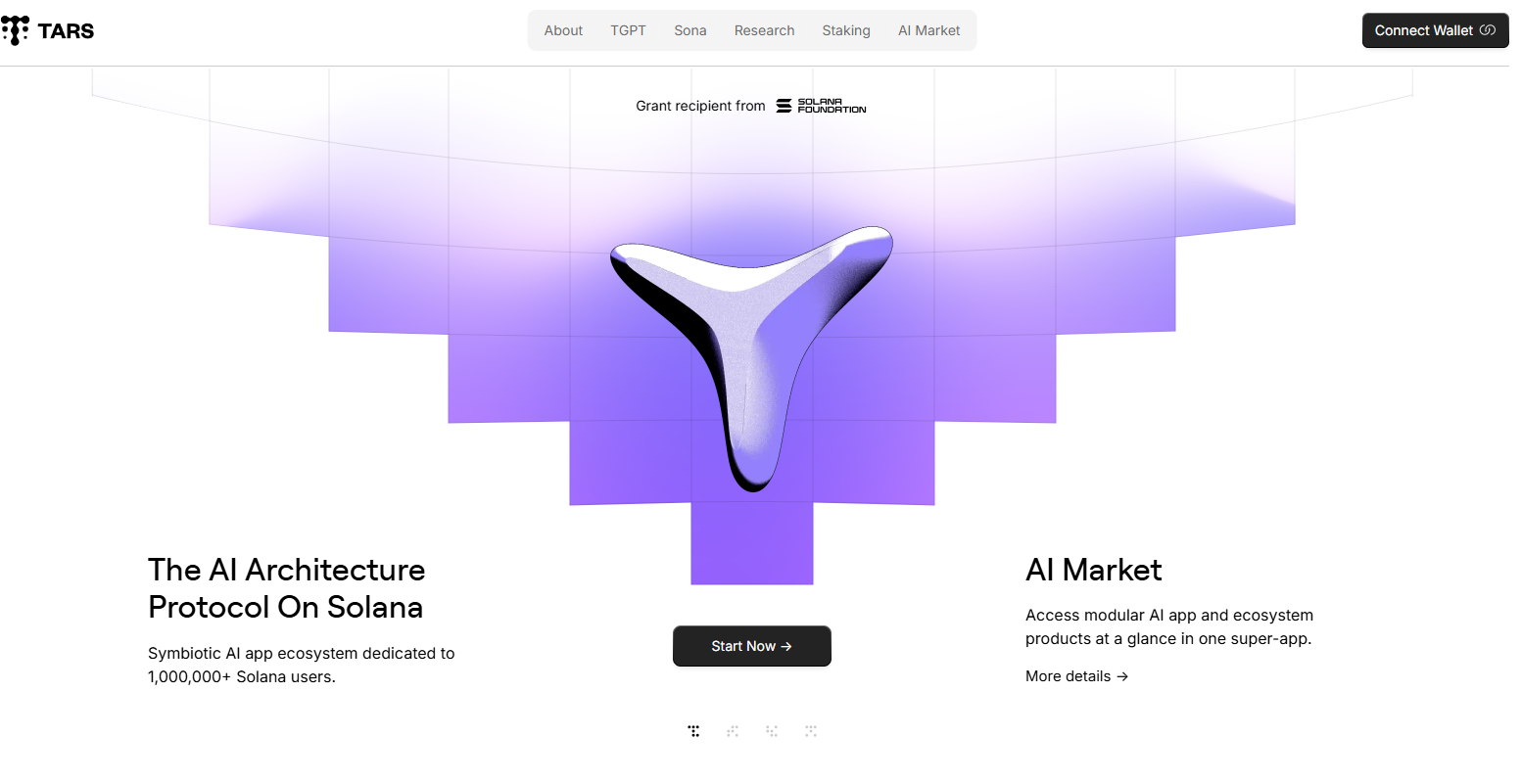1521x784 pixels.
Task: Follow the More details link
Action: (x=1076, y=676)
